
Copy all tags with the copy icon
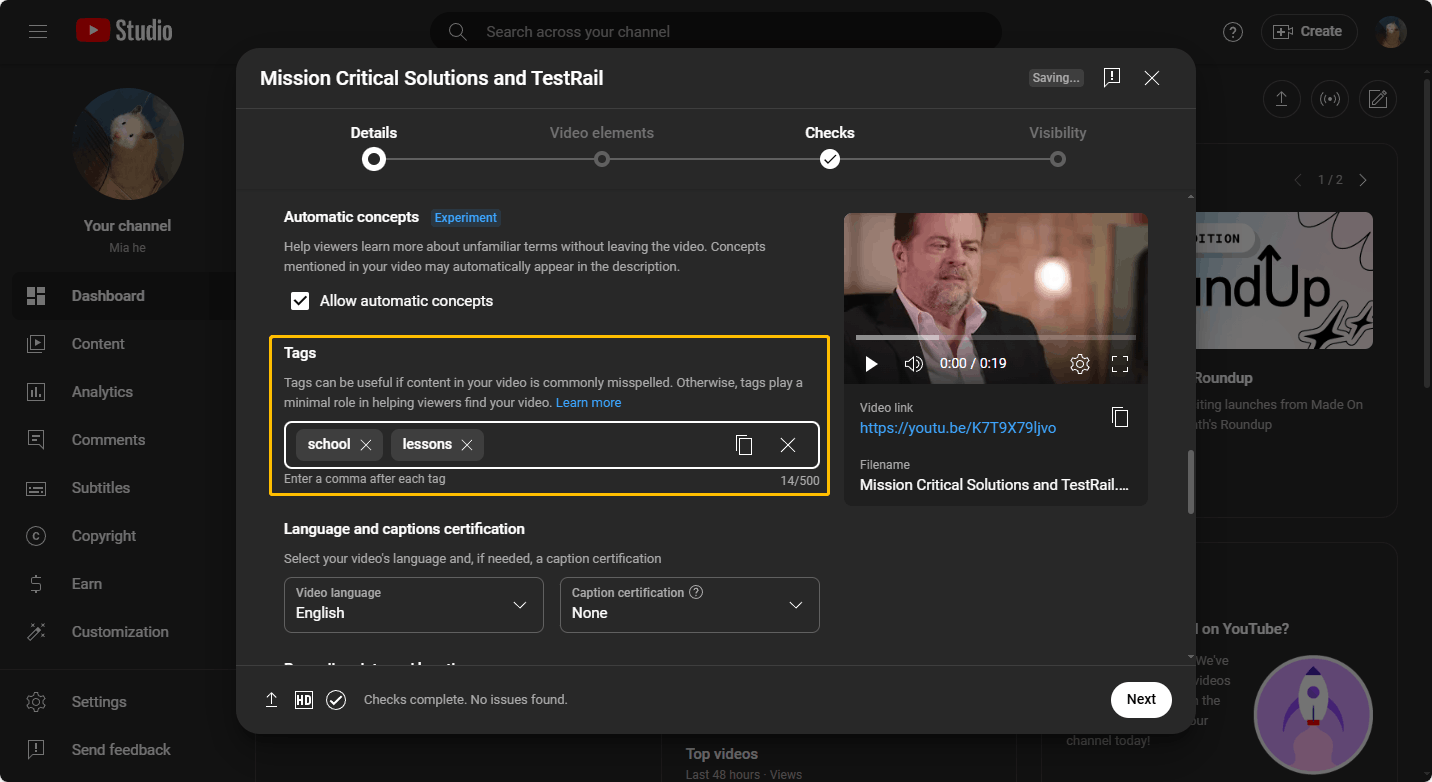(x=744, y=445)
